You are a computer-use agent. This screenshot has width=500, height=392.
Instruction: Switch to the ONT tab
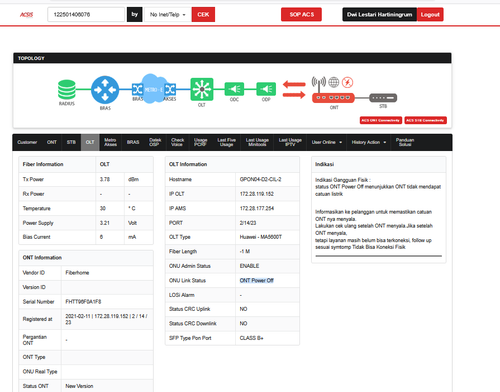coord(52,142)
